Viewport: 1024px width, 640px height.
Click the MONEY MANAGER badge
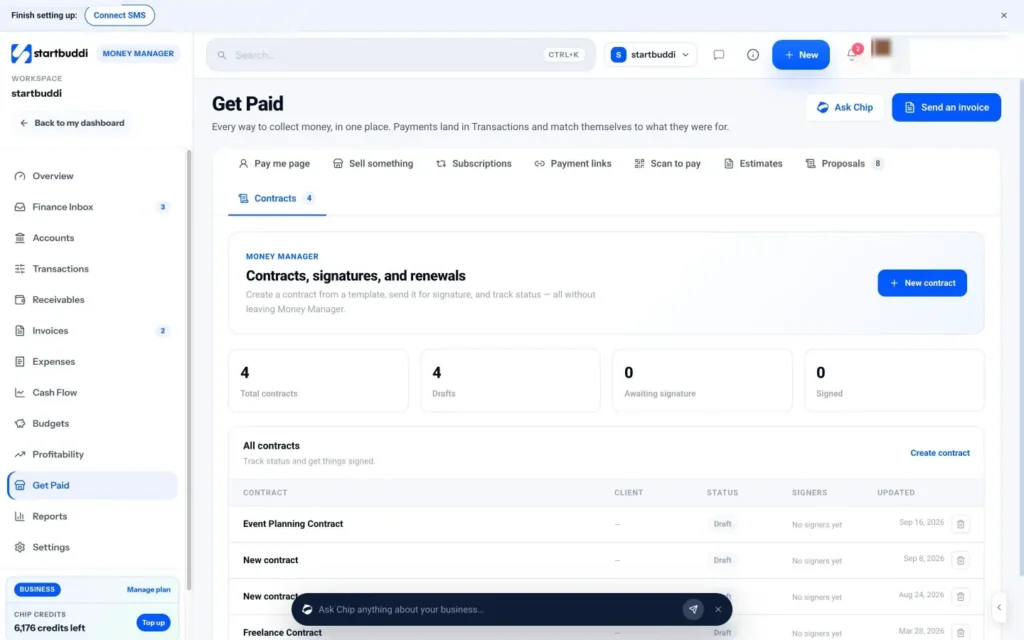pos(138,54)
